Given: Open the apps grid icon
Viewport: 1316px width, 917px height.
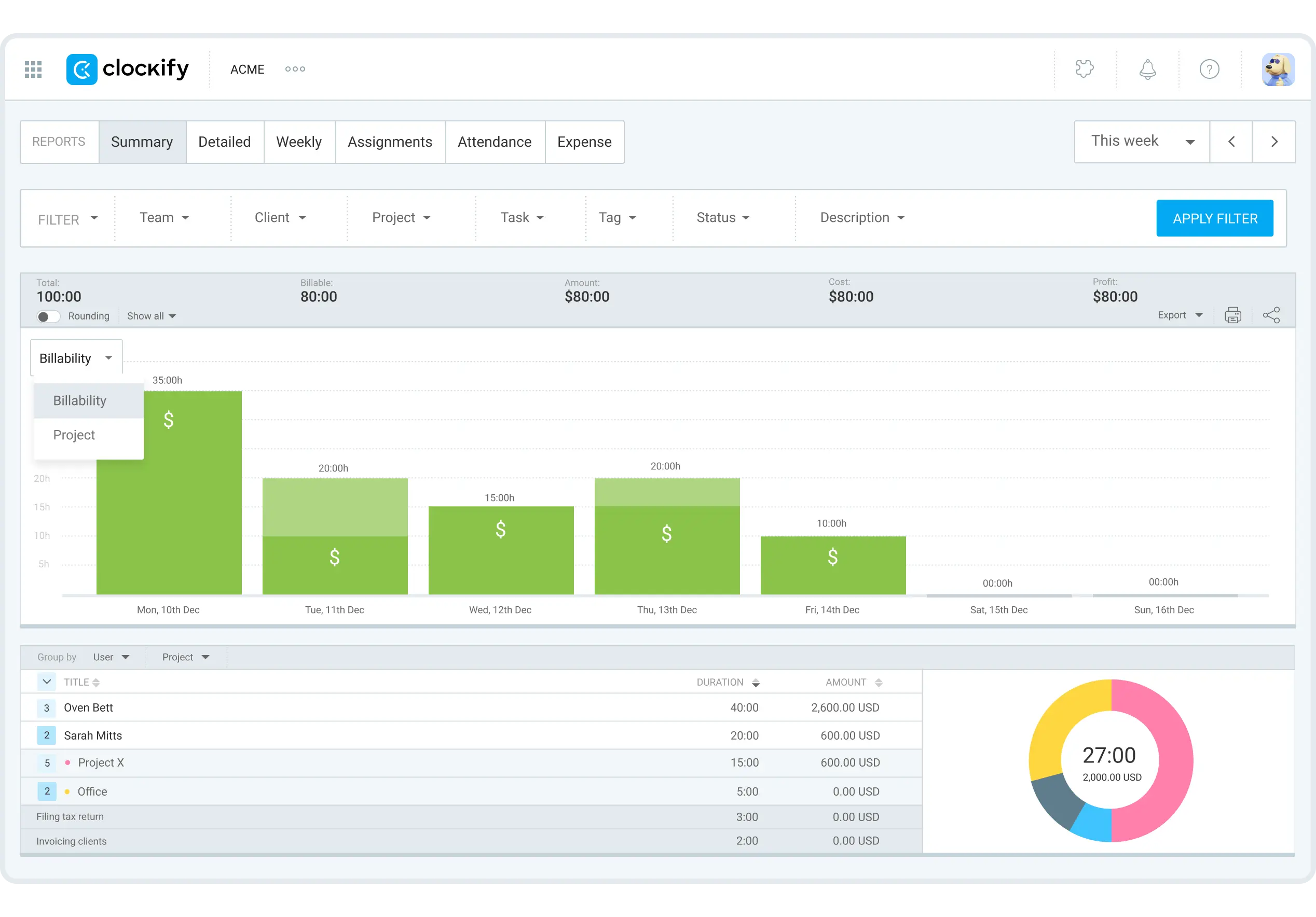Looking at the screenshot, I should point(33,69).
